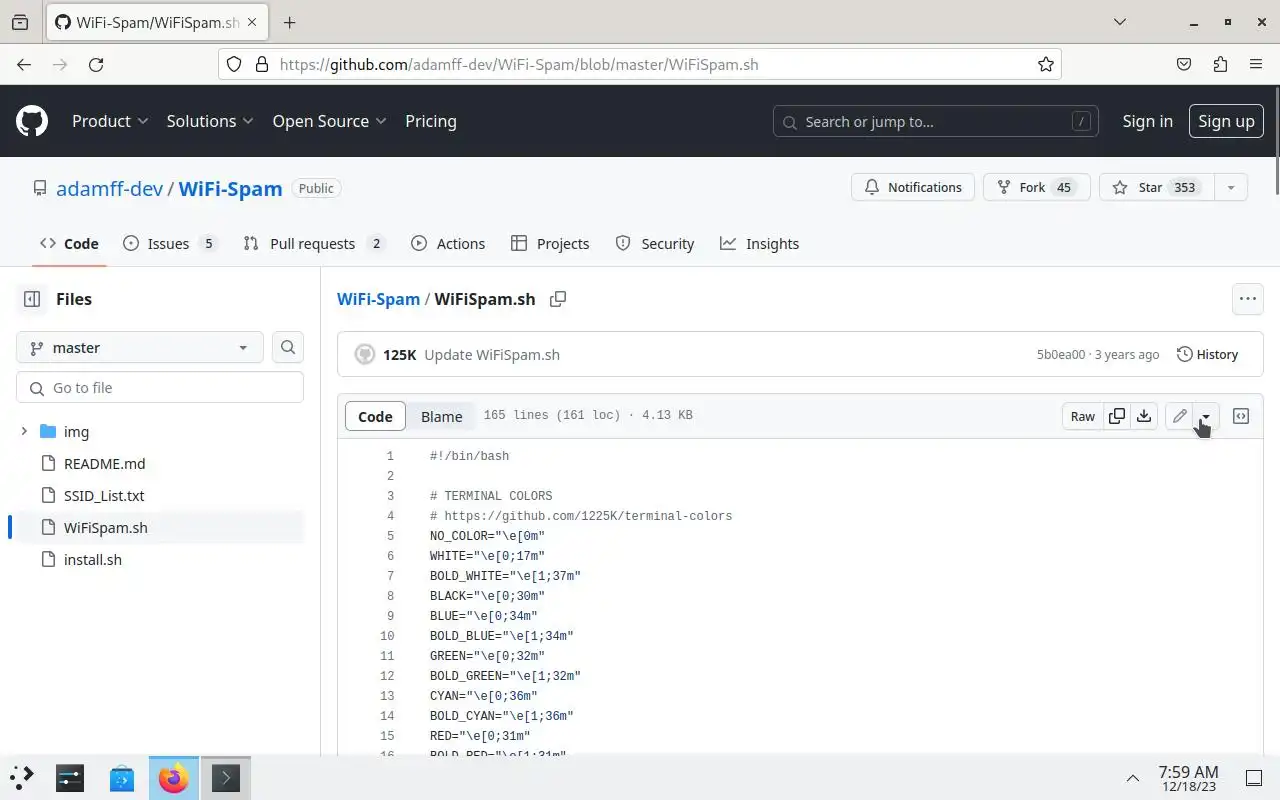This screenshot has width=1280, height=800.
Task: Click the Search or jump to field
Action: pyautogui.click(x=936, y=121)
